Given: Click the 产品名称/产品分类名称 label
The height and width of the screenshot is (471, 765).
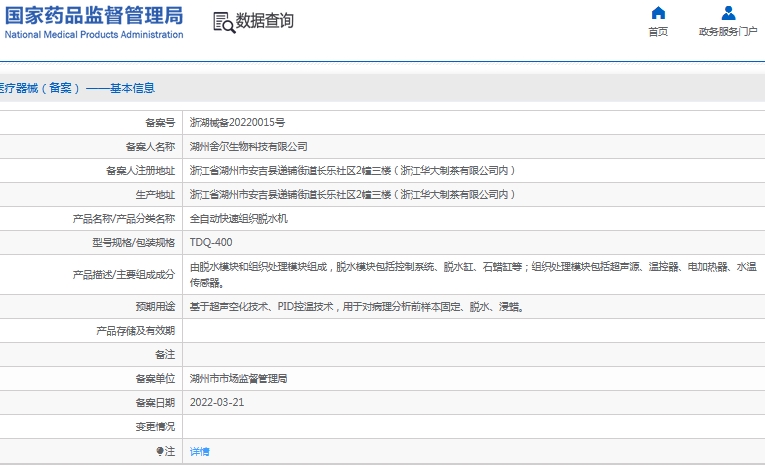Looking at the screenshot, I should pyautogui.click(x=124, y=219).
